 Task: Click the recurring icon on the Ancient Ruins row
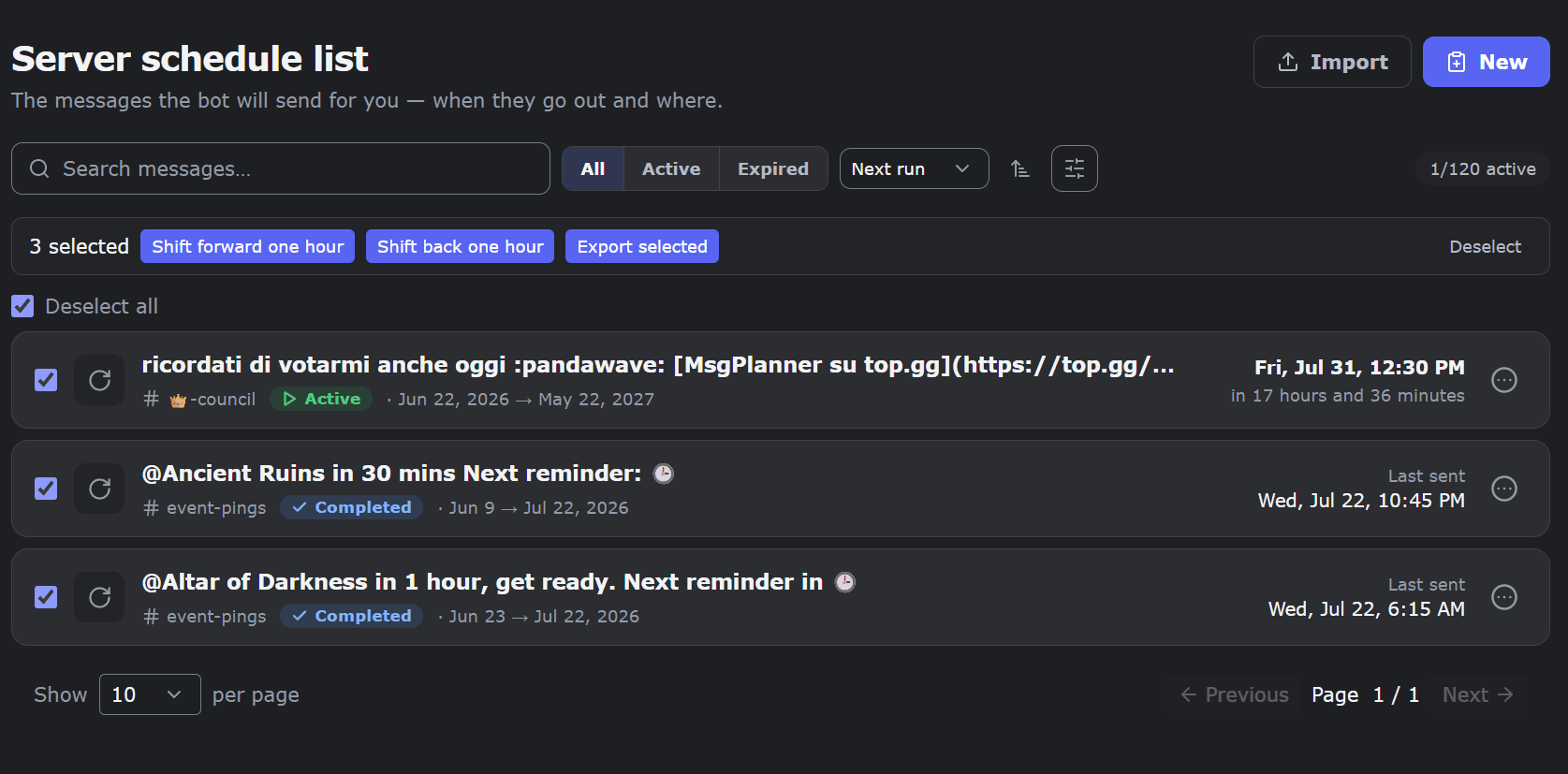click(99, 489)
